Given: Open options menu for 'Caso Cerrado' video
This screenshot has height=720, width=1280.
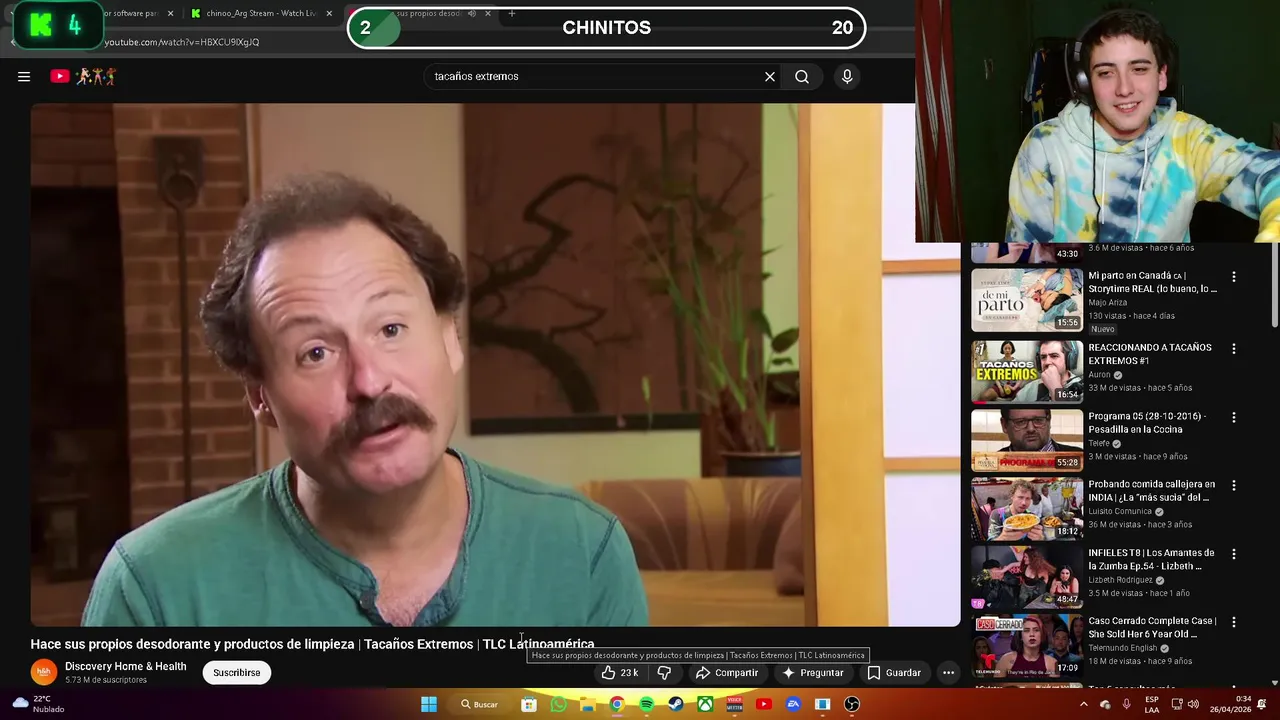Looking at the screenshot, I should click(1233, 622).
